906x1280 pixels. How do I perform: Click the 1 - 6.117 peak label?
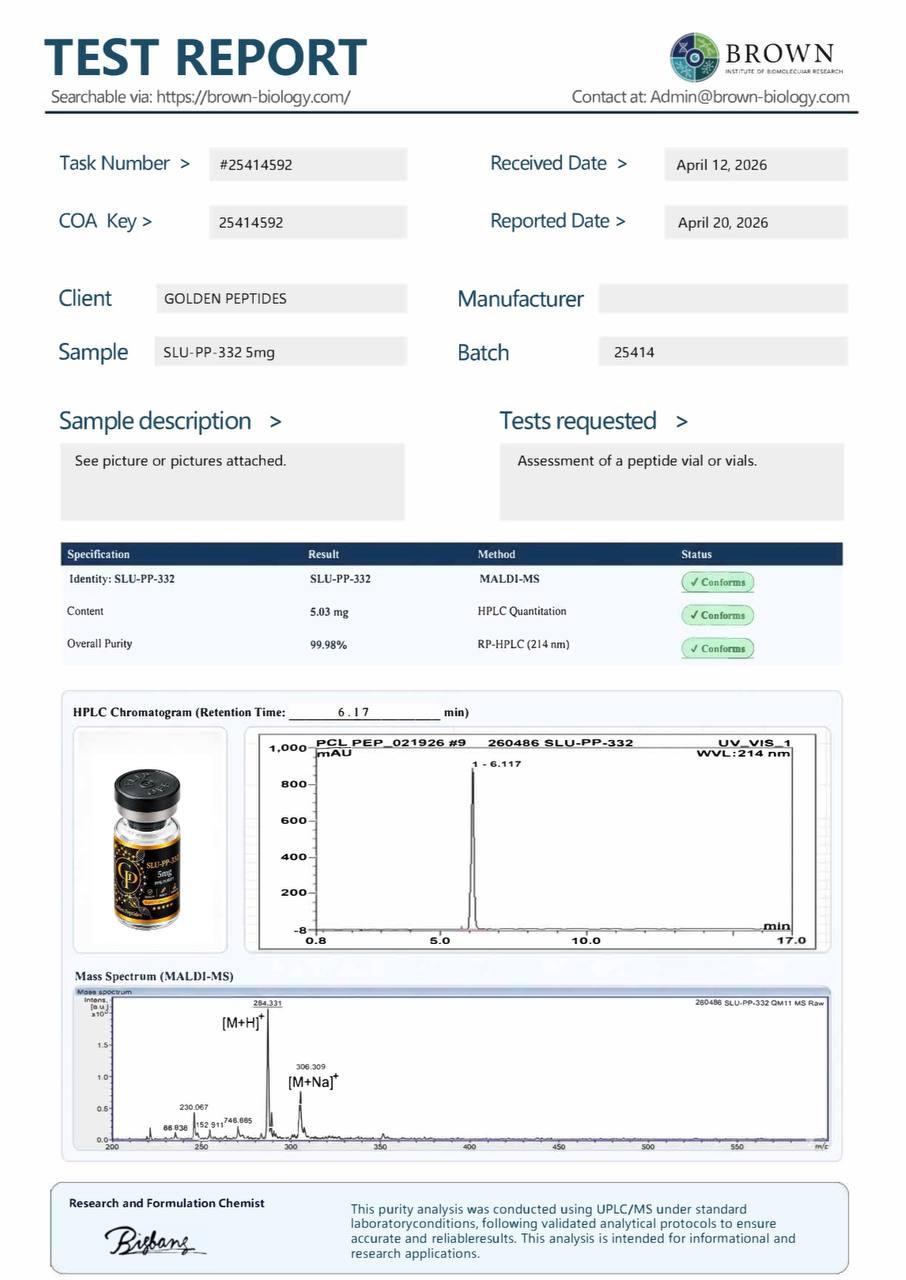[x=496, y=764]
